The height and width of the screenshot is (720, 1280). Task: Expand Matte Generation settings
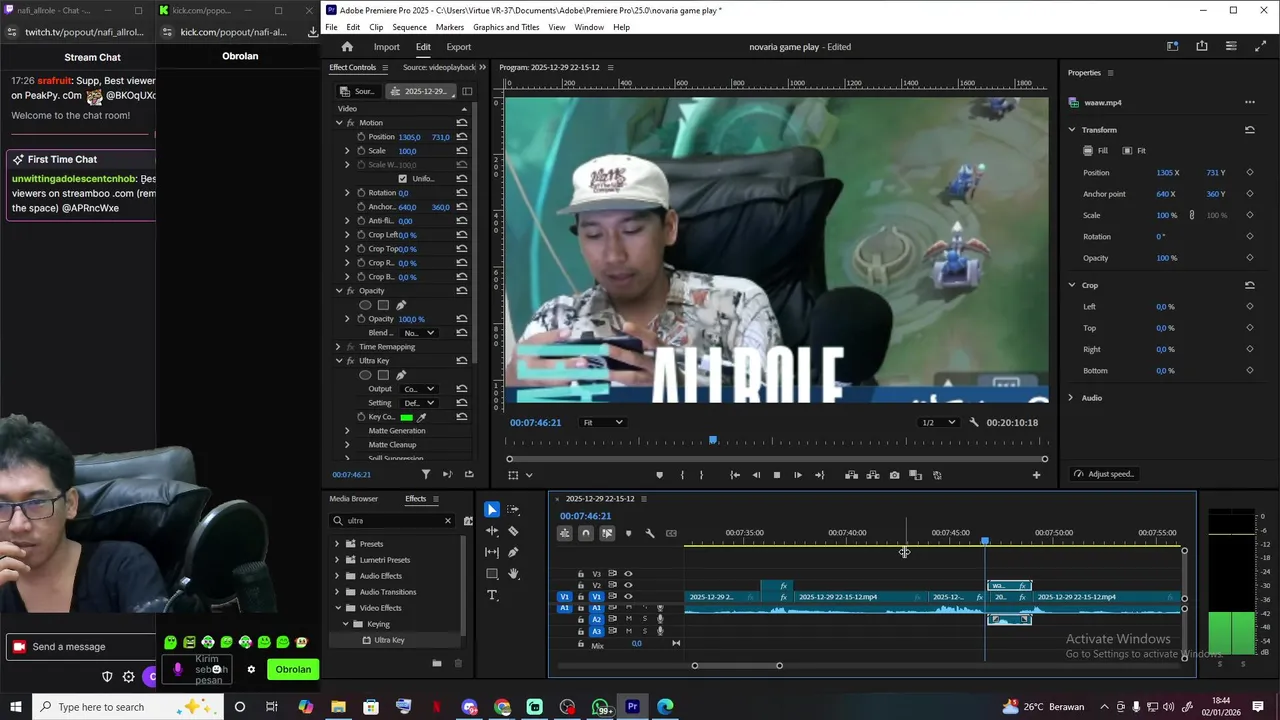tap(347, 431)
